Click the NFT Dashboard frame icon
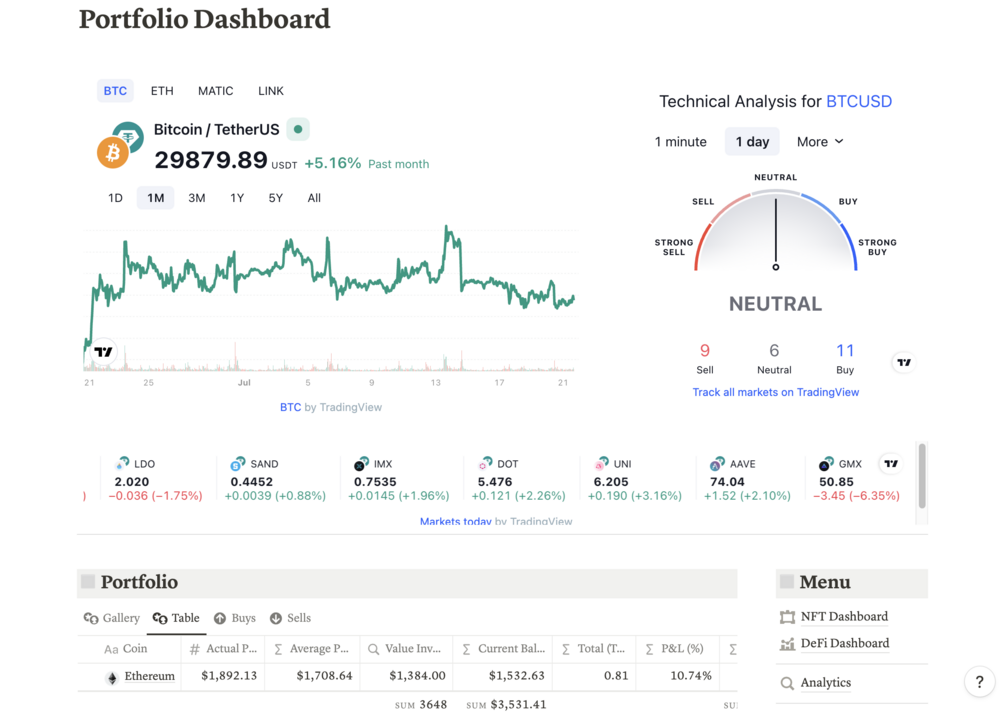1005x715 pixels. (787, 617)
